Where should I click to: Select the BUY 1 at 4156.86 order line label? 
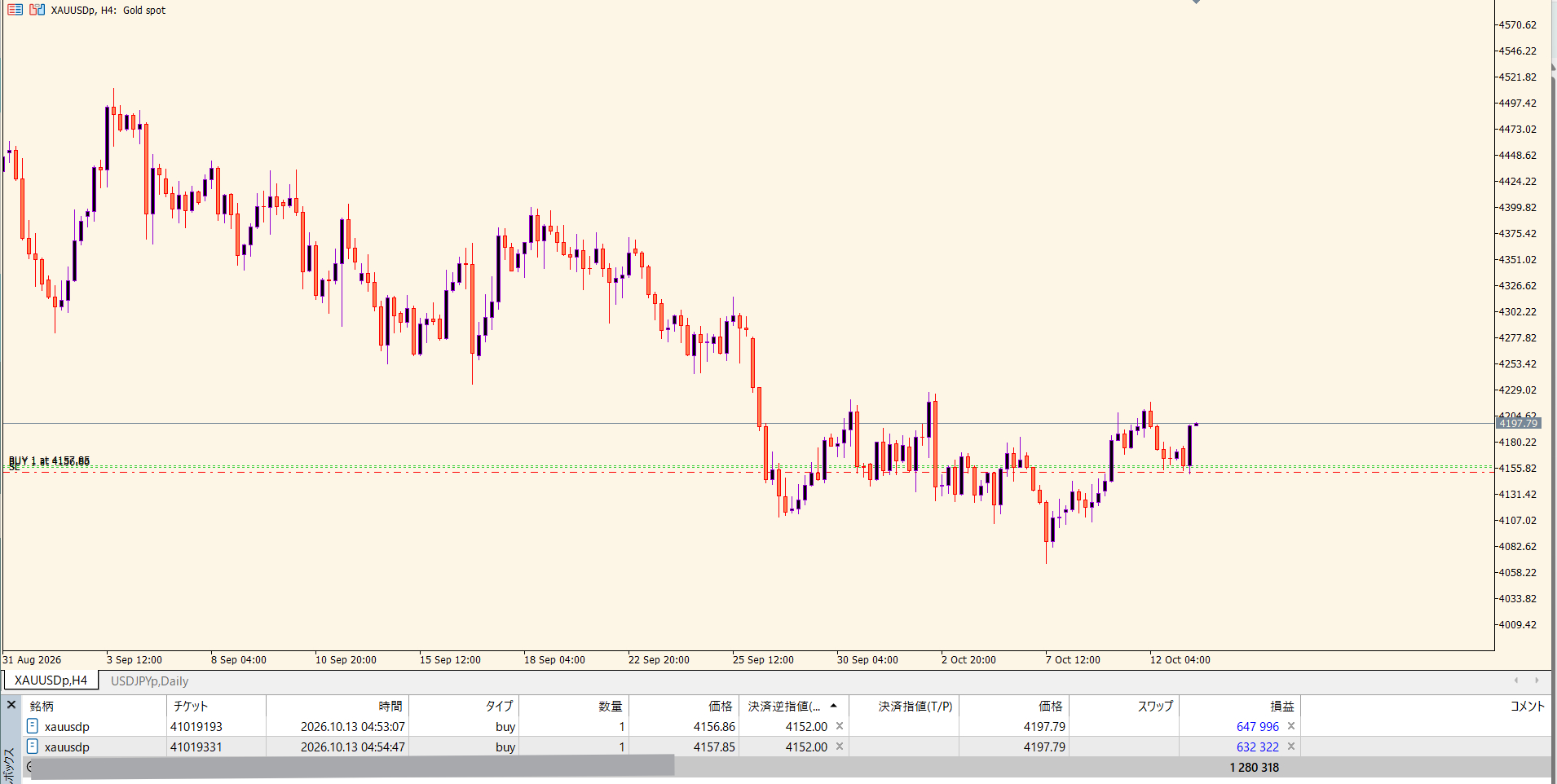pos(49,461)
